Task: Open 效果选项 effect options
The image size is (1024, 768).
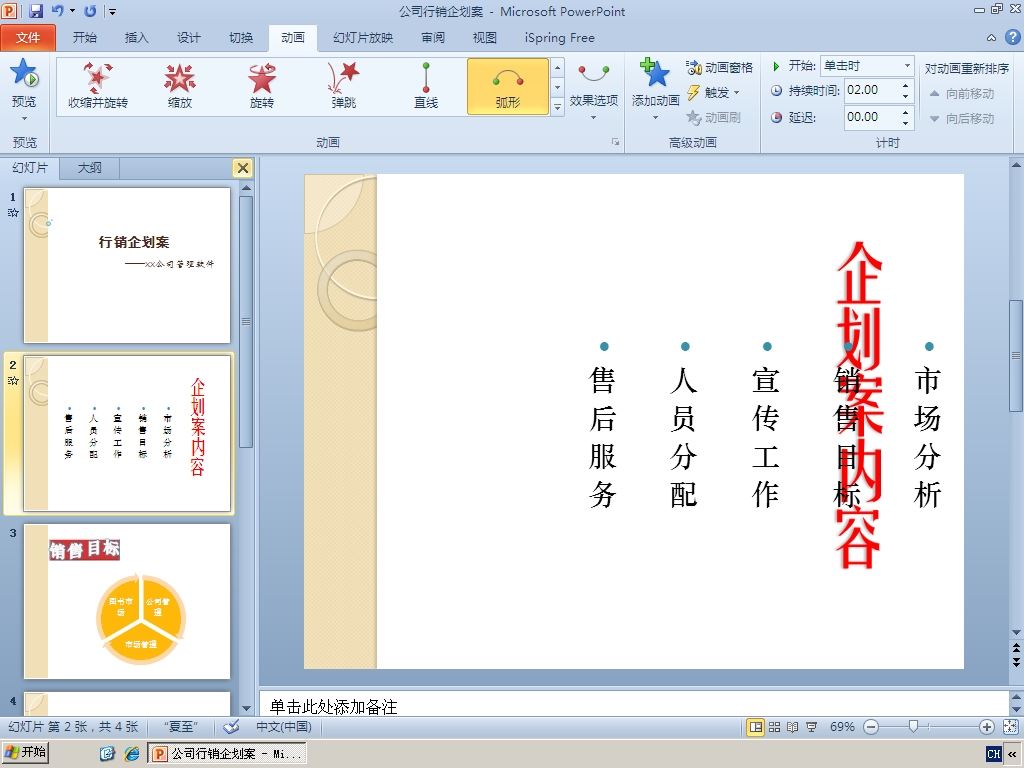Action: pos(593,91)
